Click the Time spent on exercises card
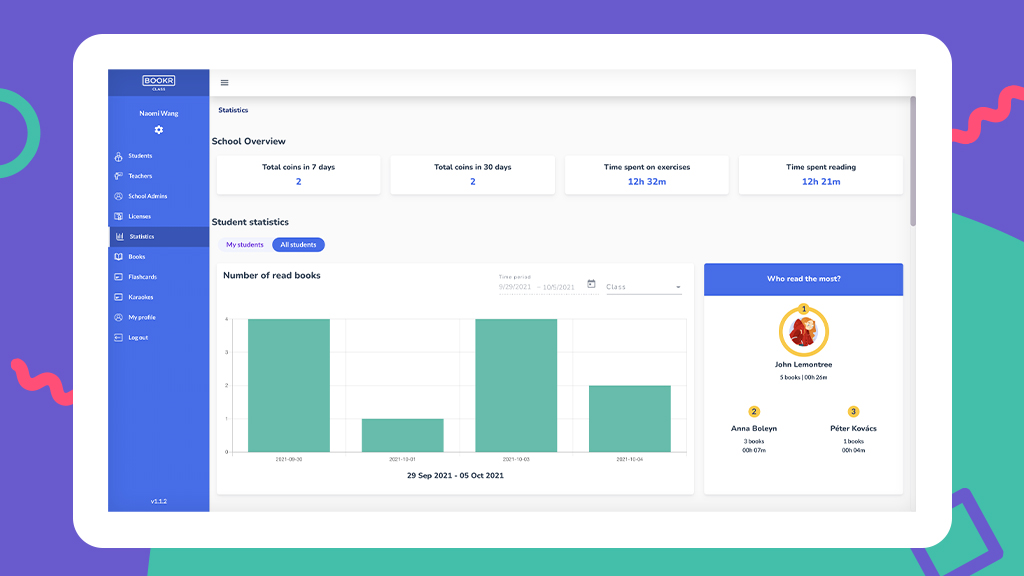The height and width of the screenshot is (576, 1024). pyautogui.click(x=647, y=175)
